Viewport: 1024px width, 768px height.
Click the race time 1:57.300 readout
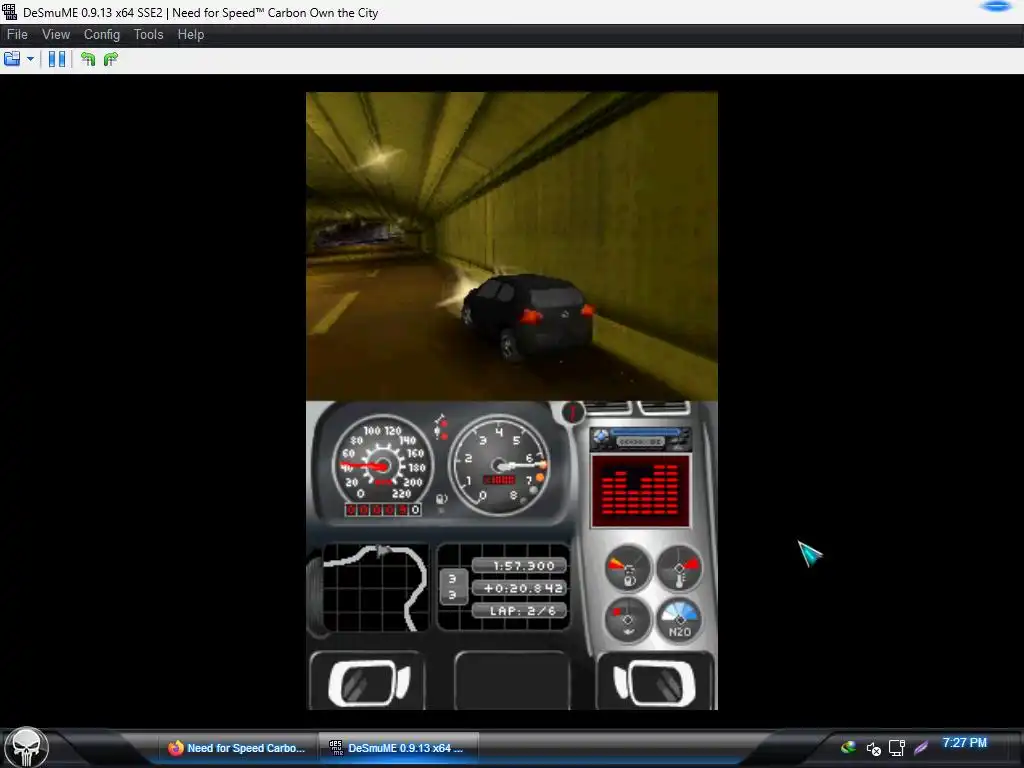tap(519, 566)
